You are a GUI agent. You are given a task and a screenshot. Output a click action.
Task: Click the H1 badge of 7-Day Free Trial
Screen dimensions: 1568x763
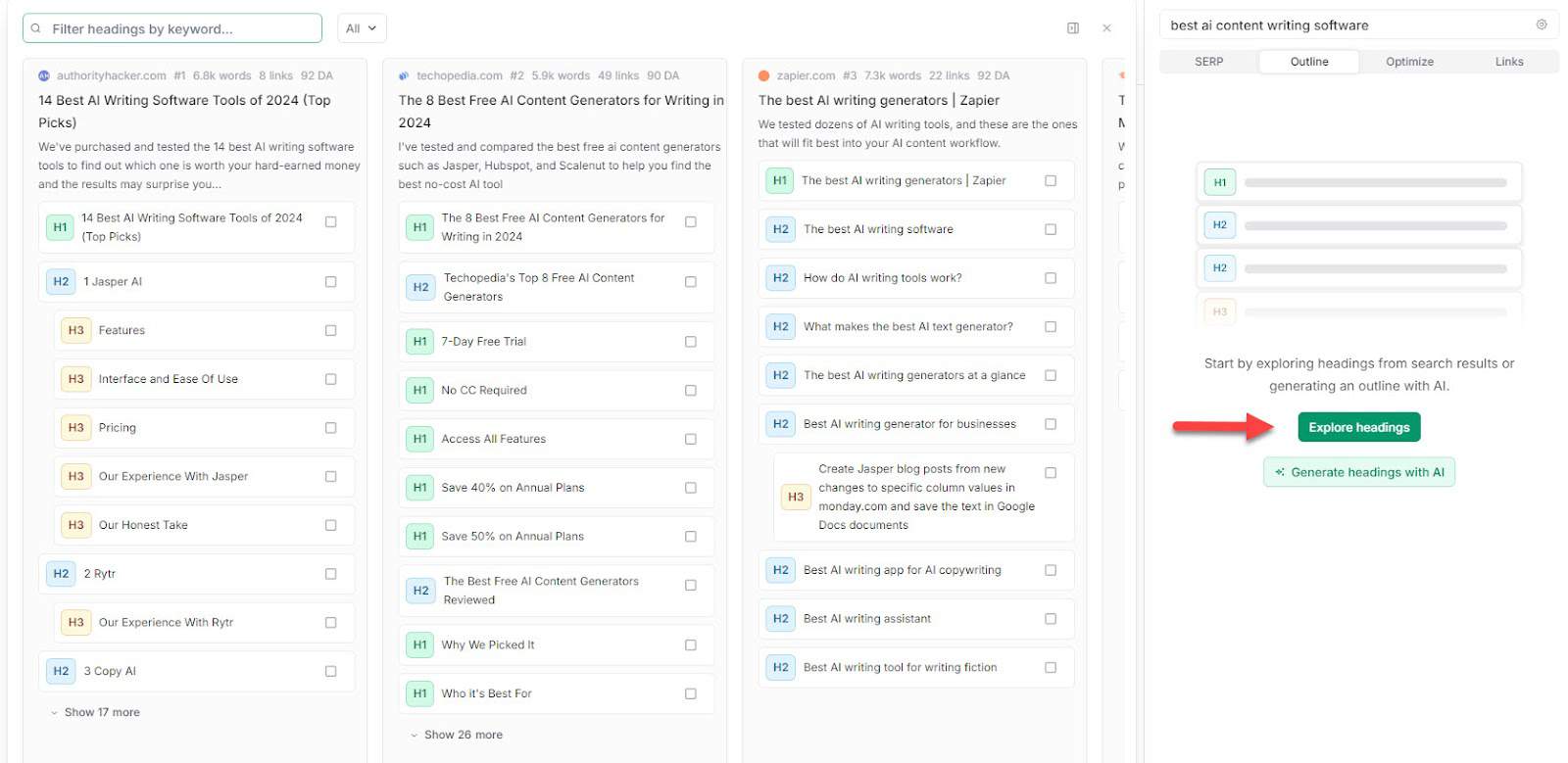(x=420, y=342)
